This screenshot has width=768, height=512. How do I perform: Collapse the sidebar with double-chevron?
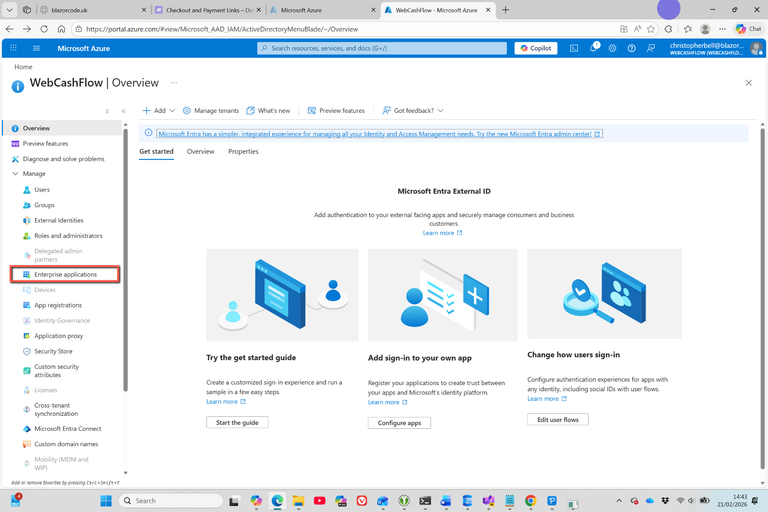coord(123,111)
